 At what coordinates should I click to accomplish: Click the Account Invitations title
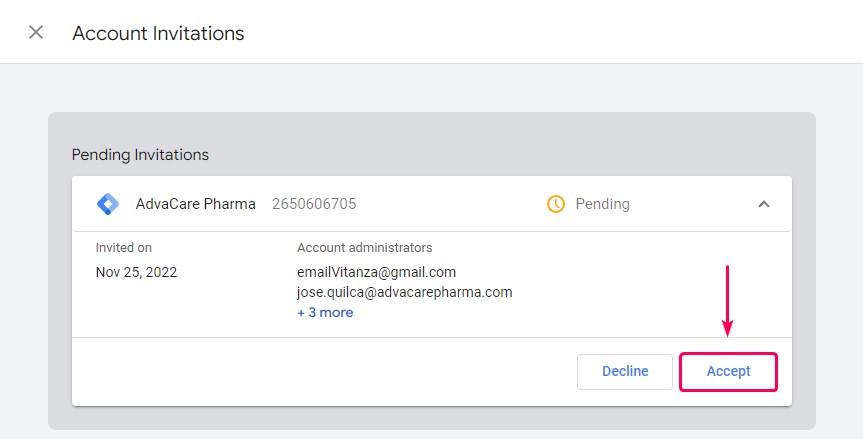(x=159, y=33)
